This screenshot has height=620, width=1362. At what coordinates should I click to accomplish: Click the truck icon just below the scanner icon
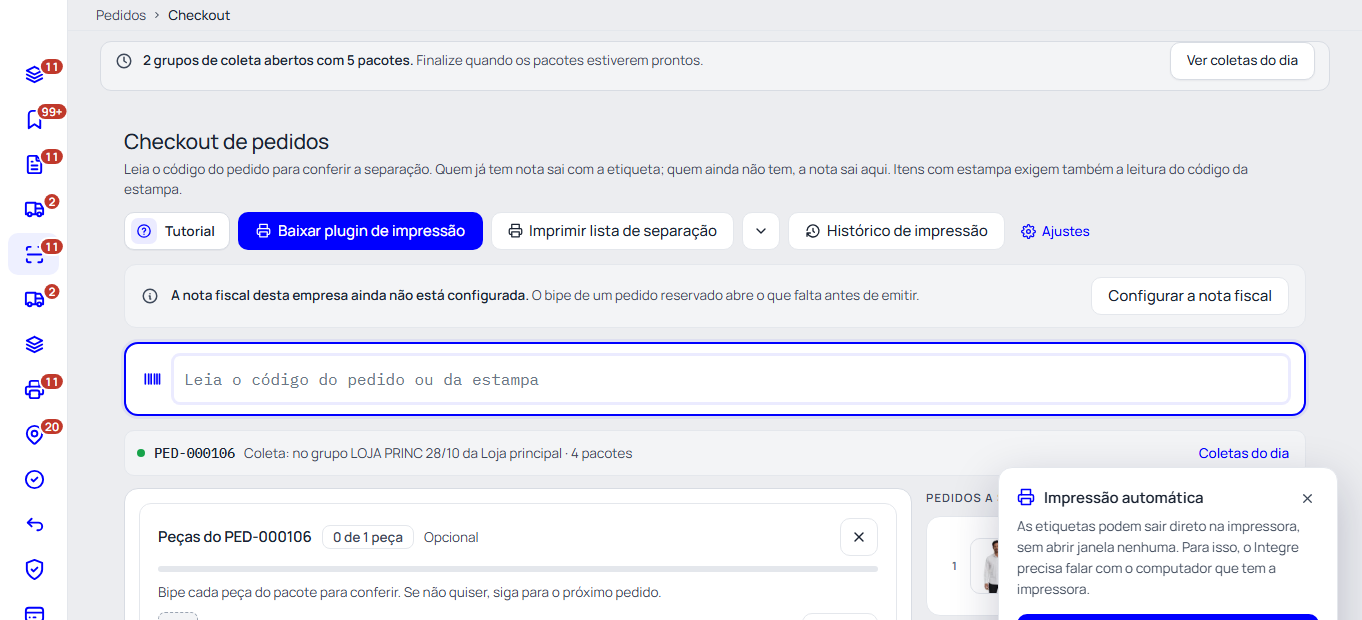click(34, 299)
